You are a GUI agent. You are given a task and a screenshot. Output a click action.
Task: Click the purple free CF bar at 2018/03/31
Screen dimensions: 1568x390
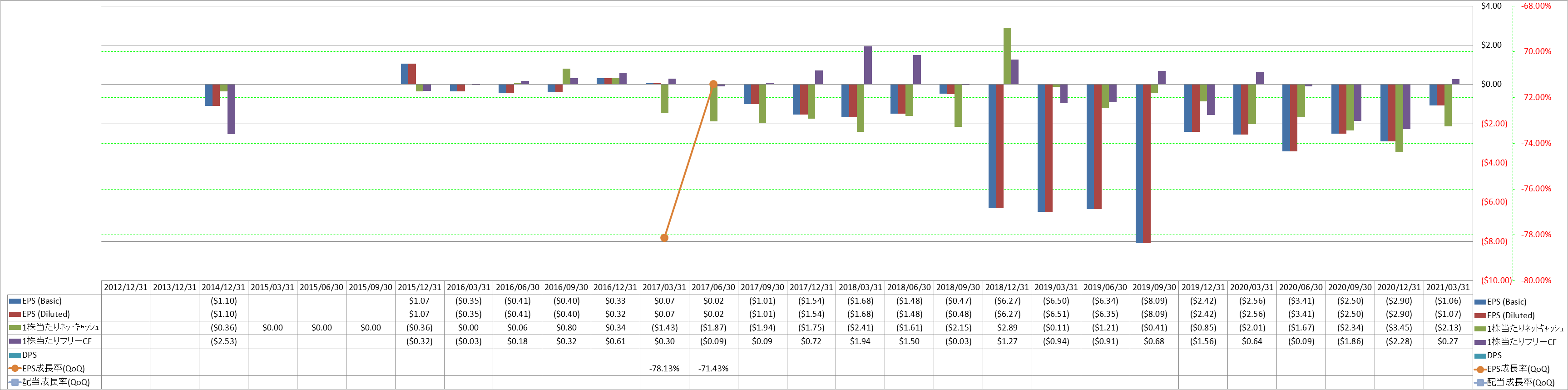point(868,65)
